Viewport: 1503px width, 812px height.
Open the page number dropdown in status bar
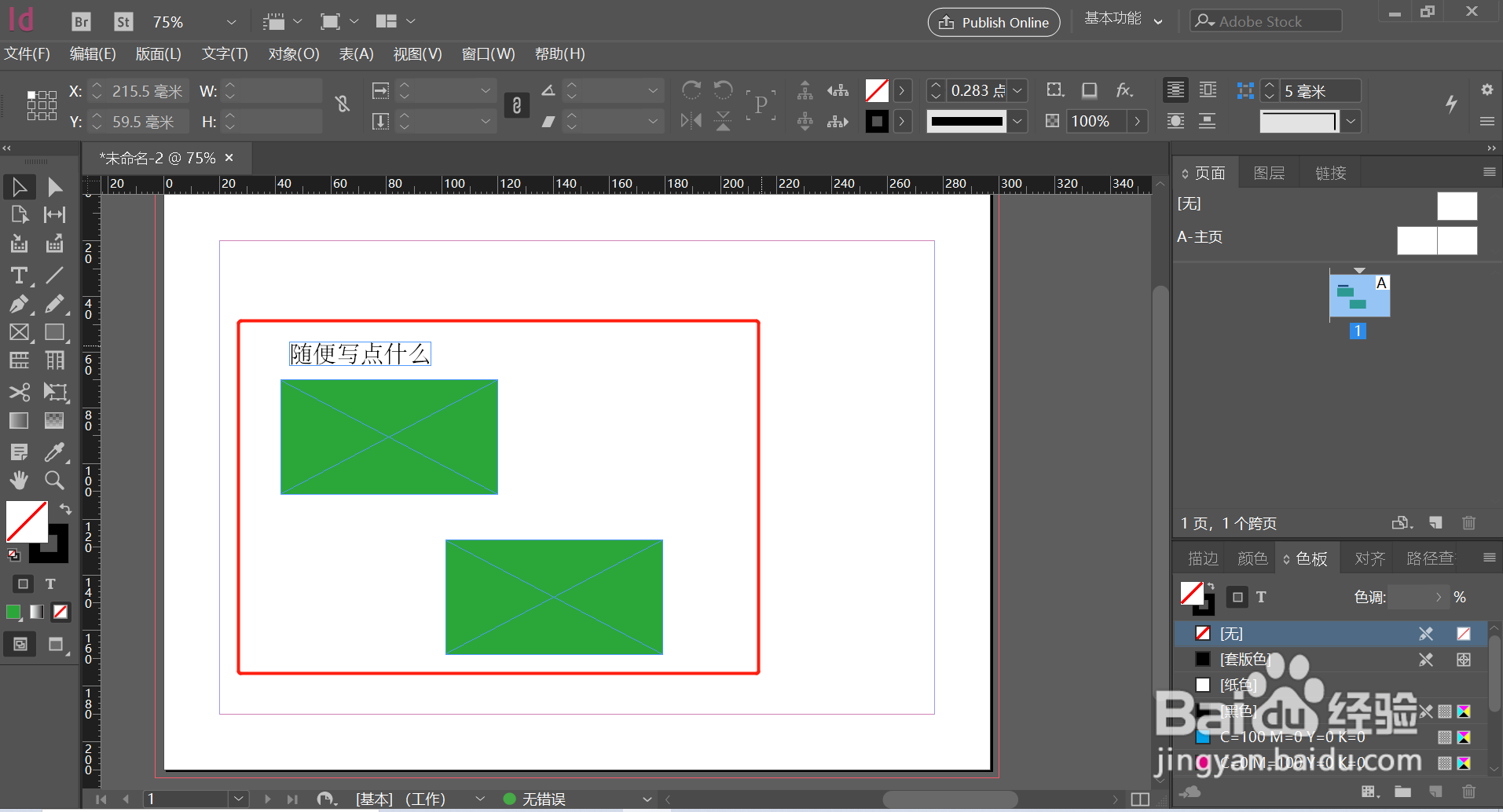point(239,799)
